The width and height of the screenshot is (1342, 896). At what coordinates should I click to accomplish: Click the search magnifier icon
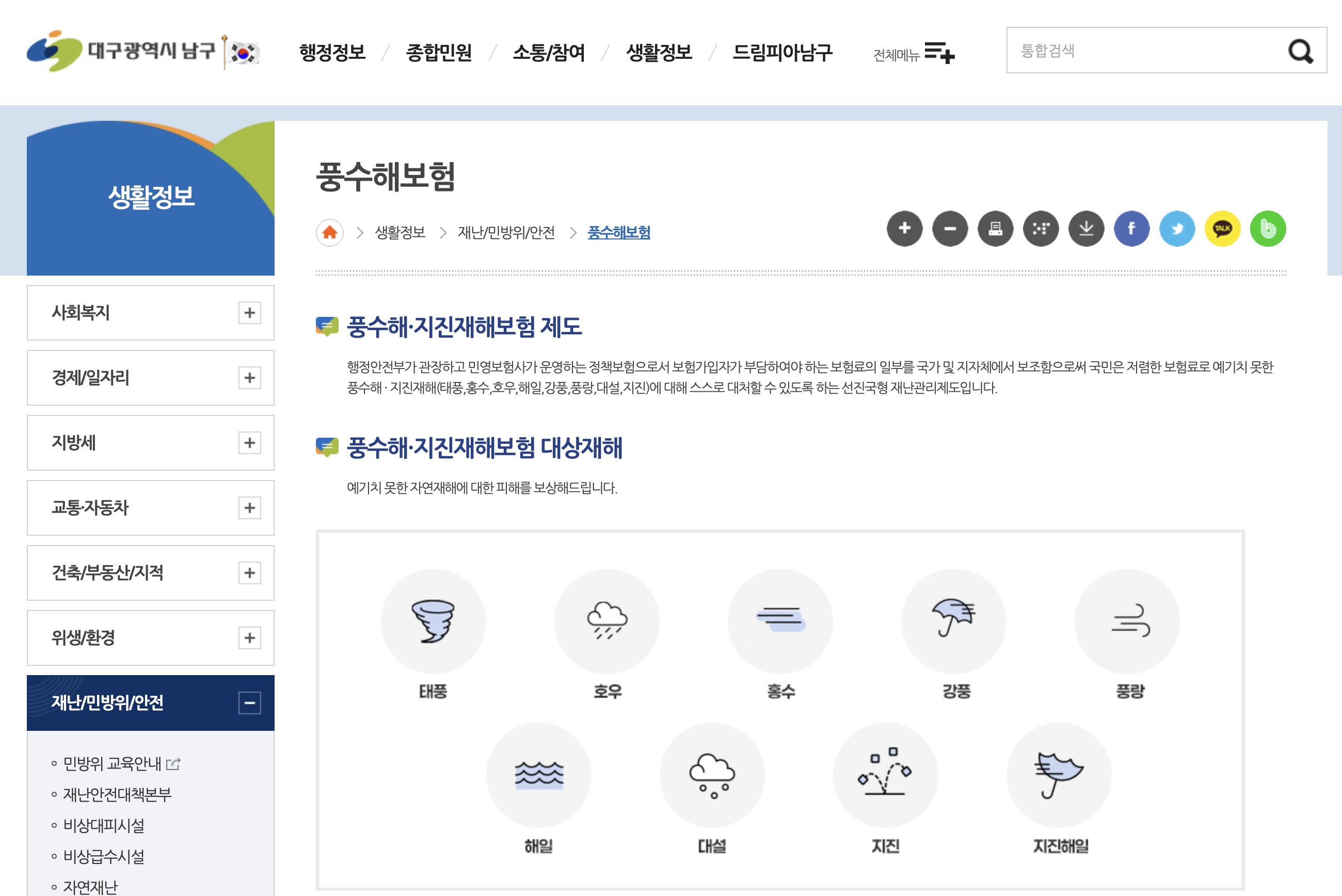[x=1300, y=52]
